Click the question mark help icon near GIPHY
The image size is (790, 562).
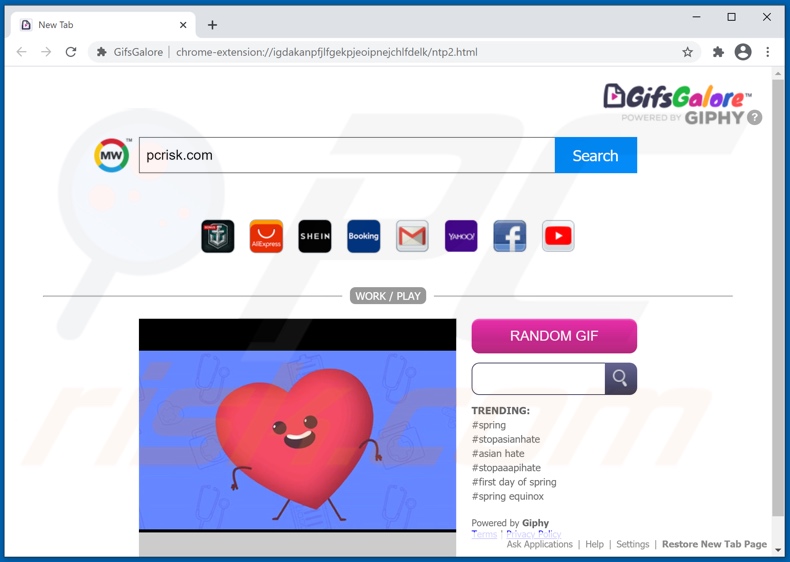tap(754, 117)
